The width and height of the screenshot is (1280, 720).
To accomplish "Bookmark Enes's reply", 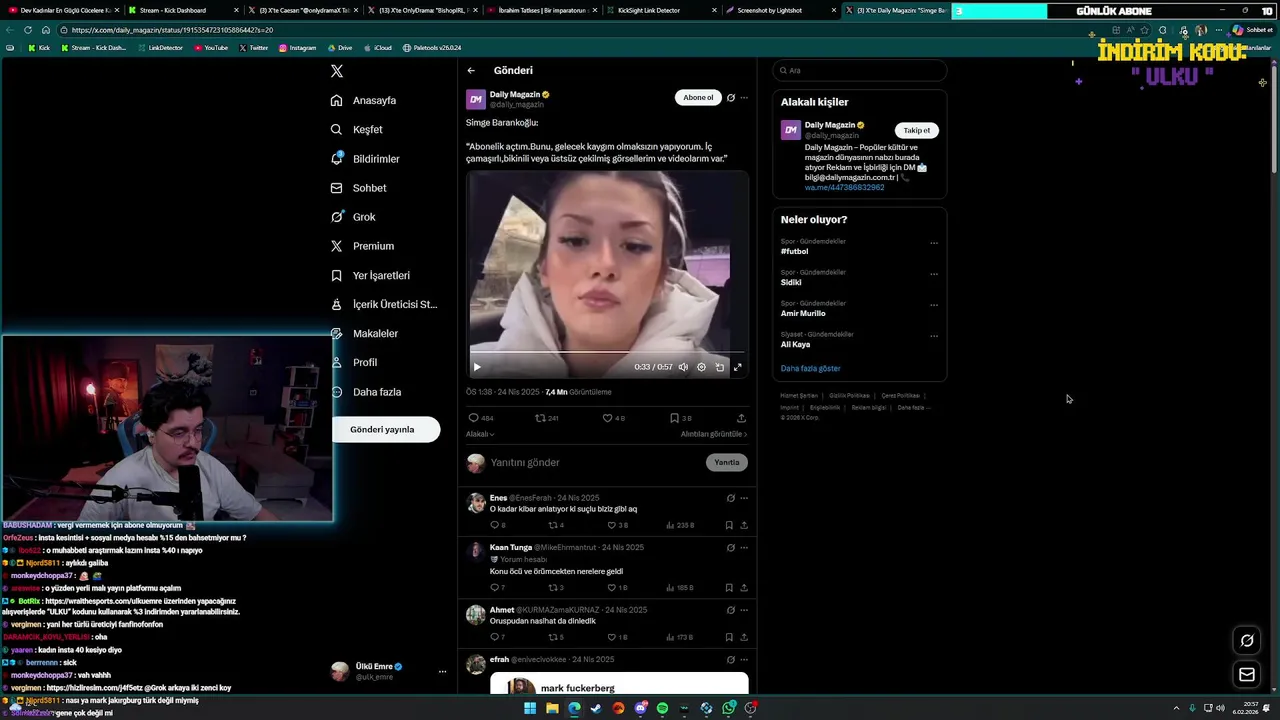I will pos(729,525).
